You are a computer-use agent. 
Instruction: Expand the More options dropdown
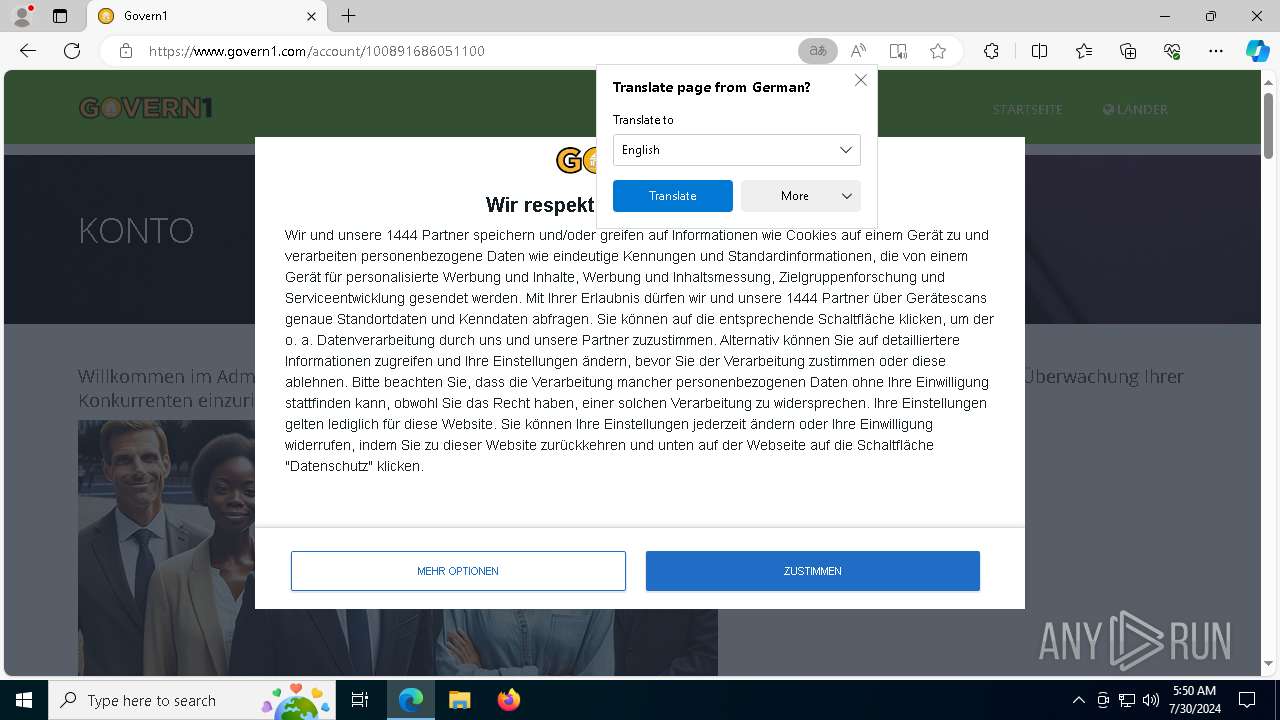coord(800,196)
